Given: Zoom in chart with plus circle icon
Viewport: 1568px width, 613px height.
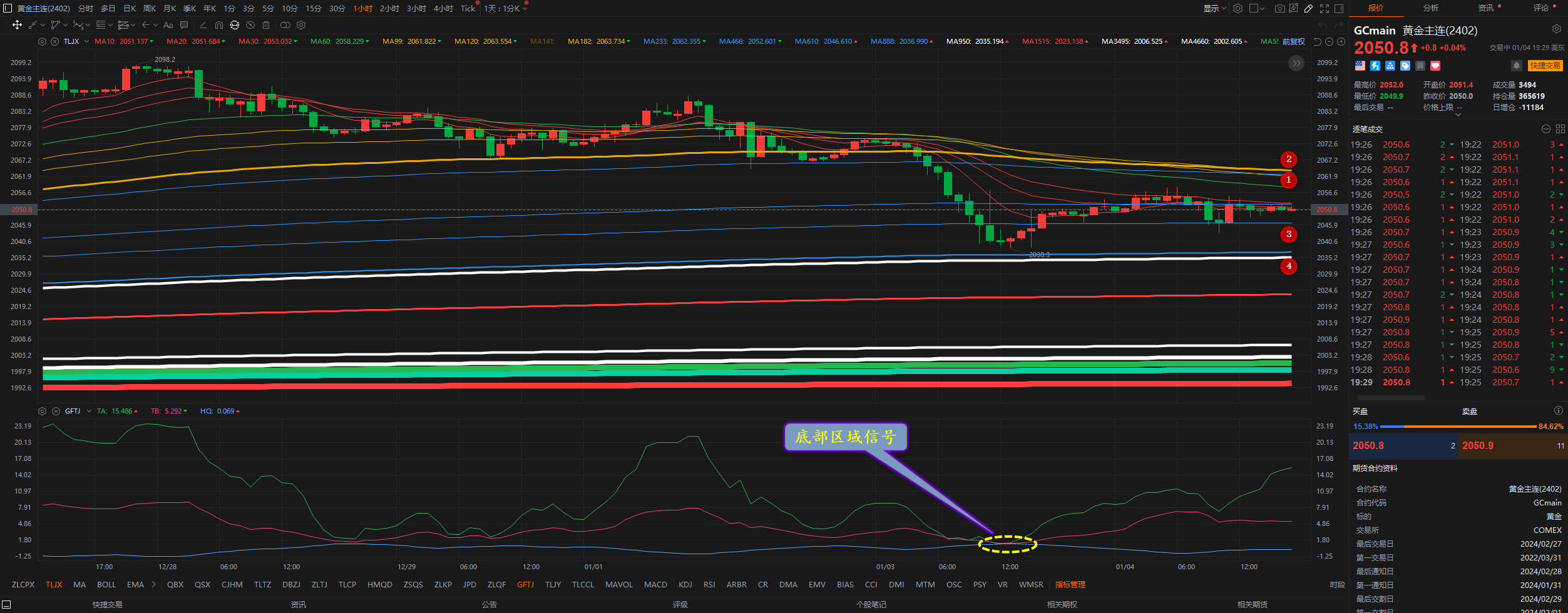Looking at the screenshot, I should (x=1341, y=41).
